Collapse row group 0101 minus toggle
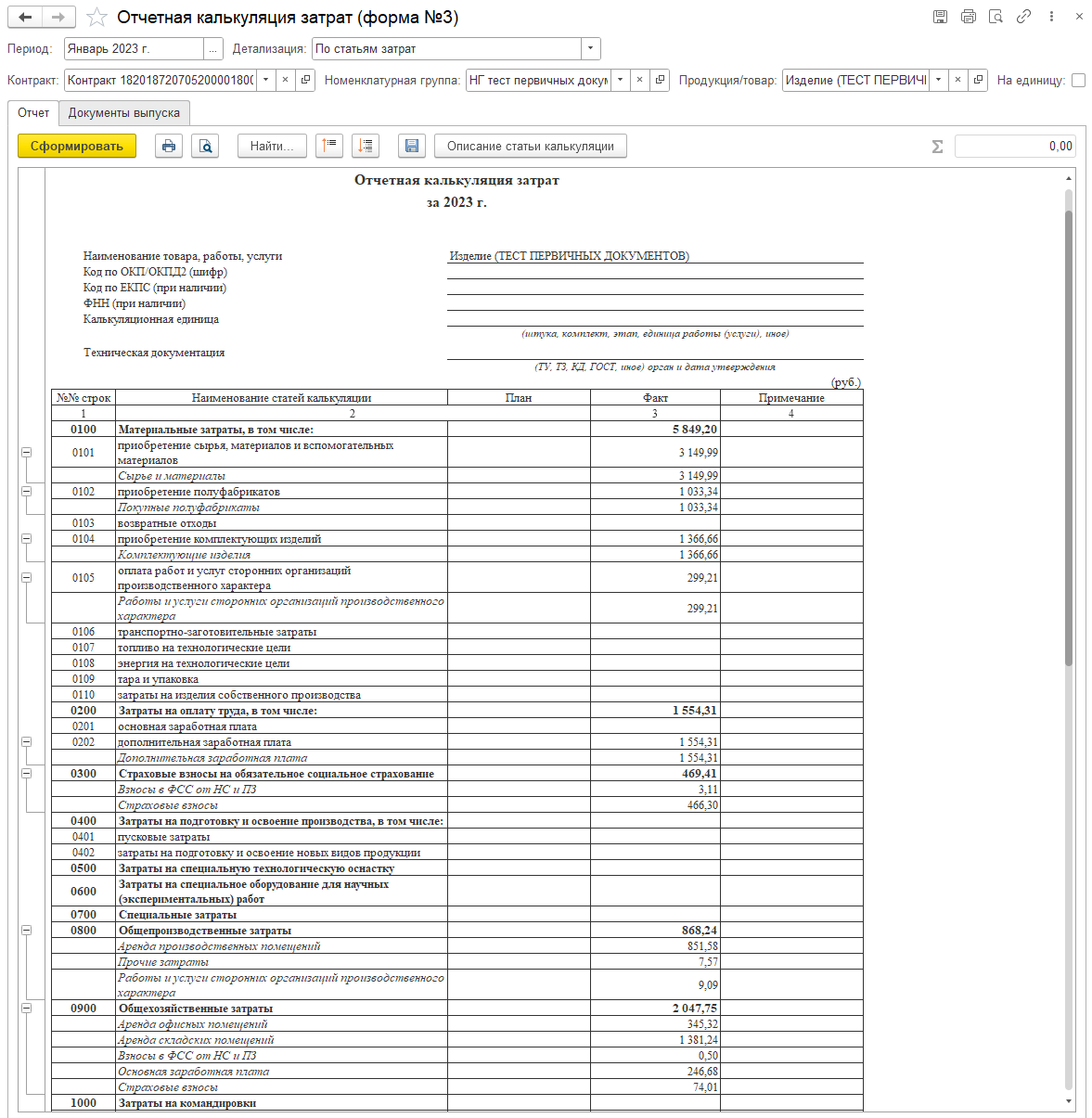 (26, 453)
